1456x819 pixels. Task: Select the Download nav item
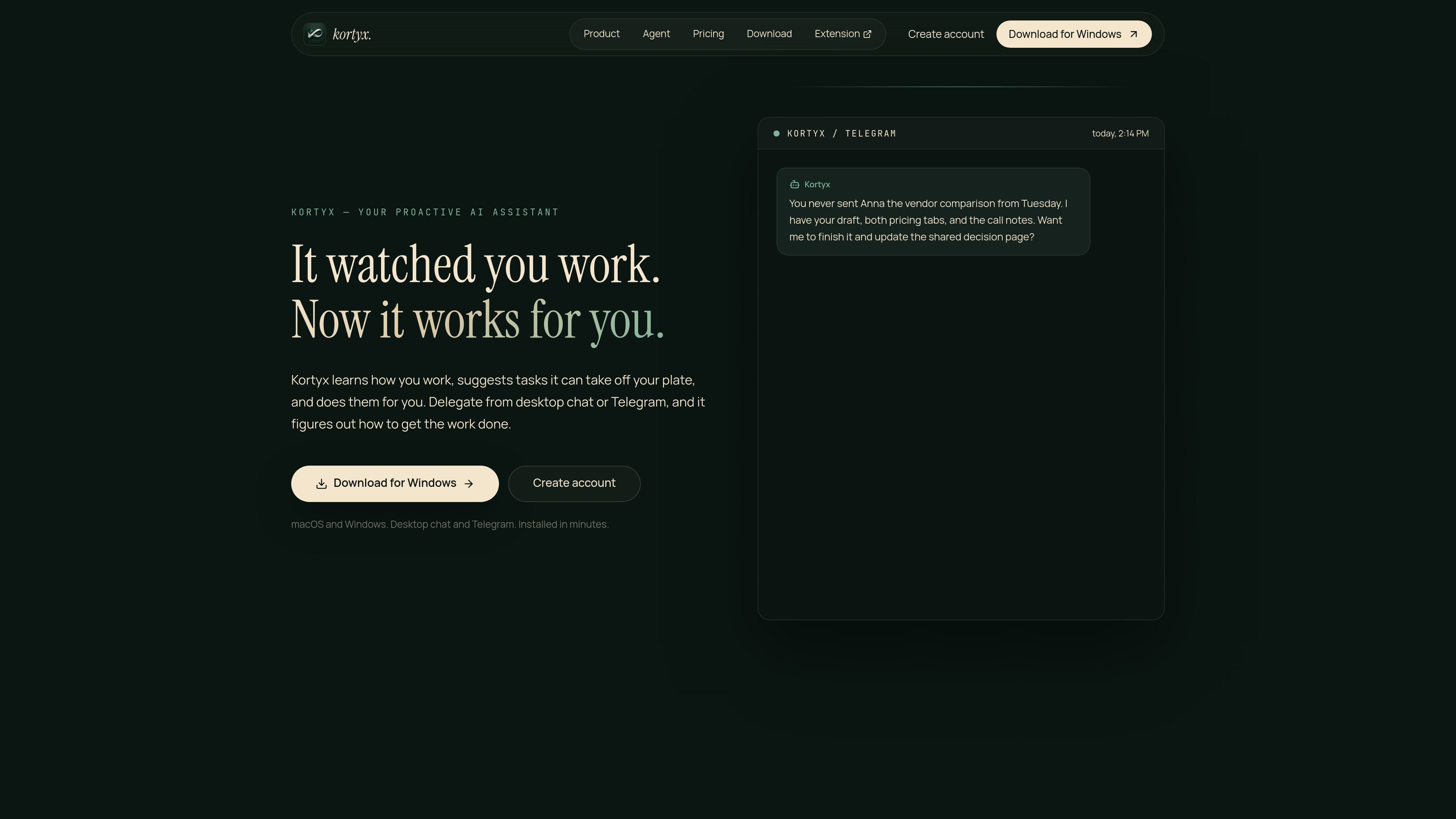coord(769,34)
